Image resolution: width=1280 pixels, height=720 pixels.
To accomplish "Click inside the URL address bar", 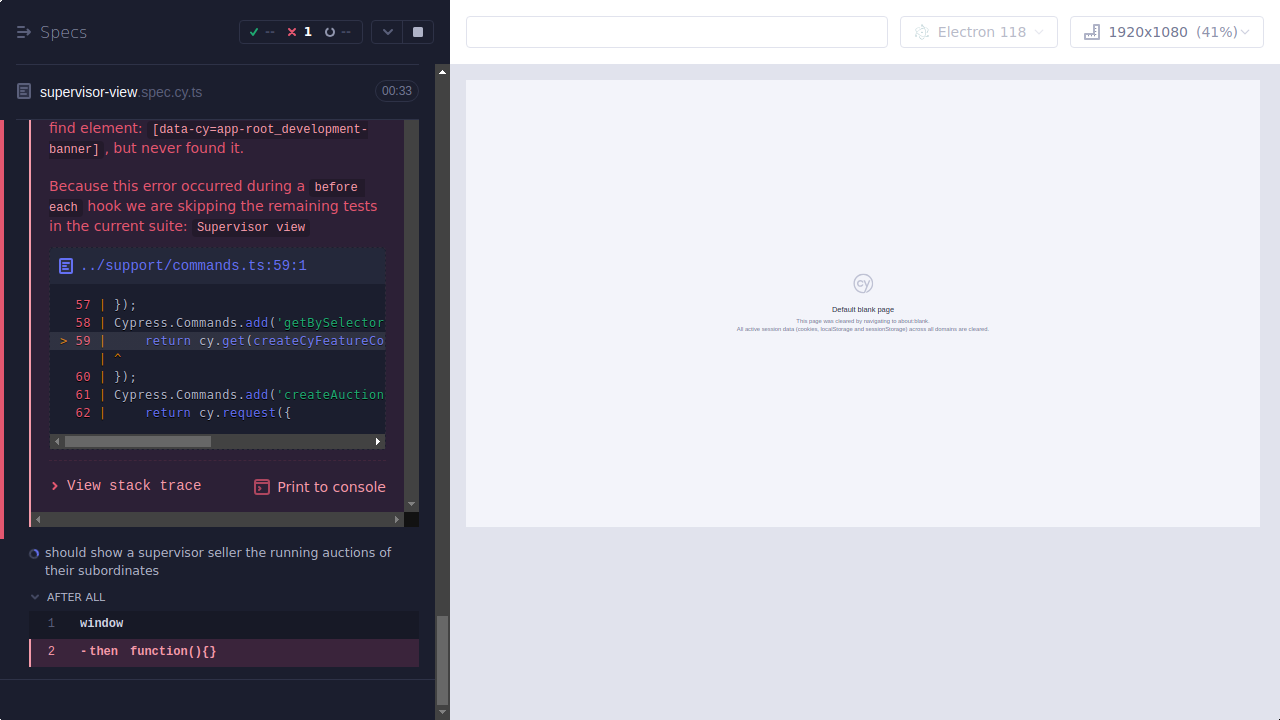I will coord(676,31).
